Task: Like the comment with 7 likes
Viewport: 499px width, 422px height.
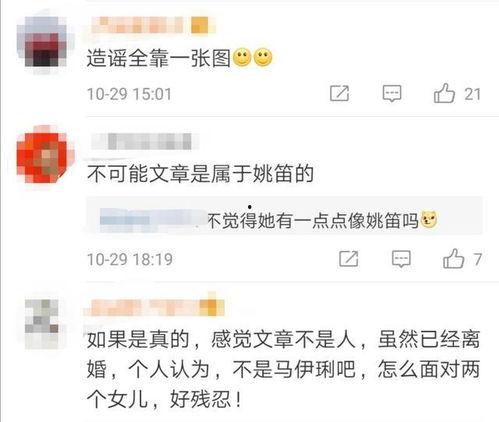Action: pos(462,259)
